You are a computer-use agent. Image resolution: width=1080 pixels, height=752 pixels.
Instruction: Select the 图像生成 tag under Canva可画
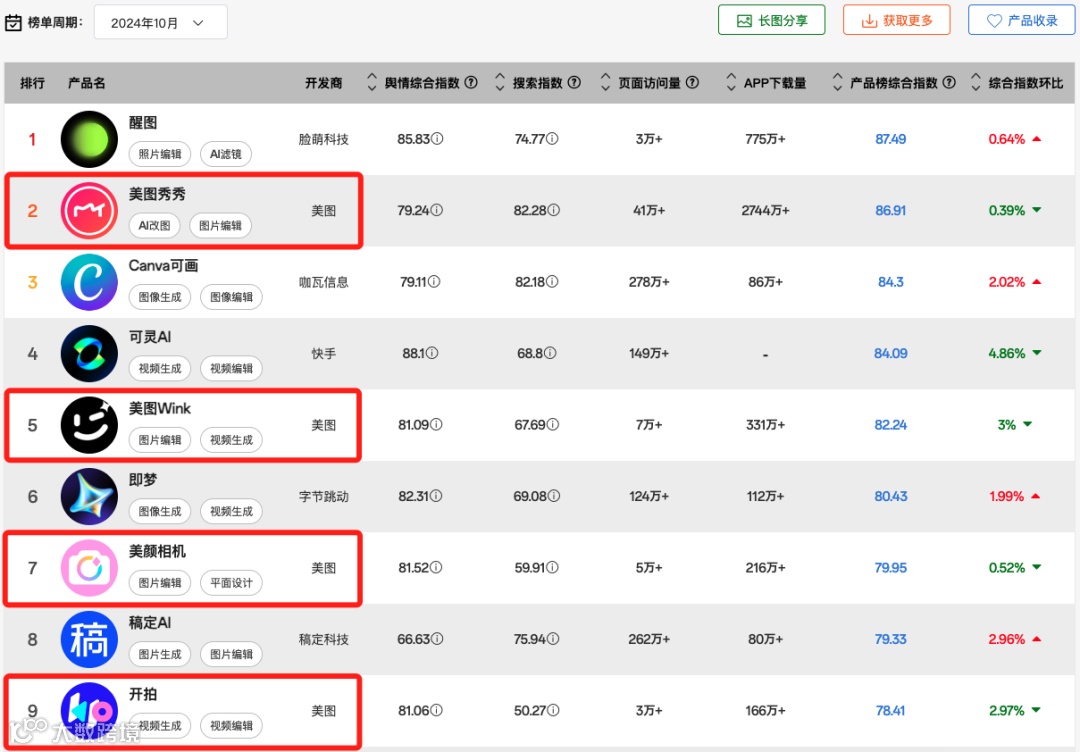point(160,297)
